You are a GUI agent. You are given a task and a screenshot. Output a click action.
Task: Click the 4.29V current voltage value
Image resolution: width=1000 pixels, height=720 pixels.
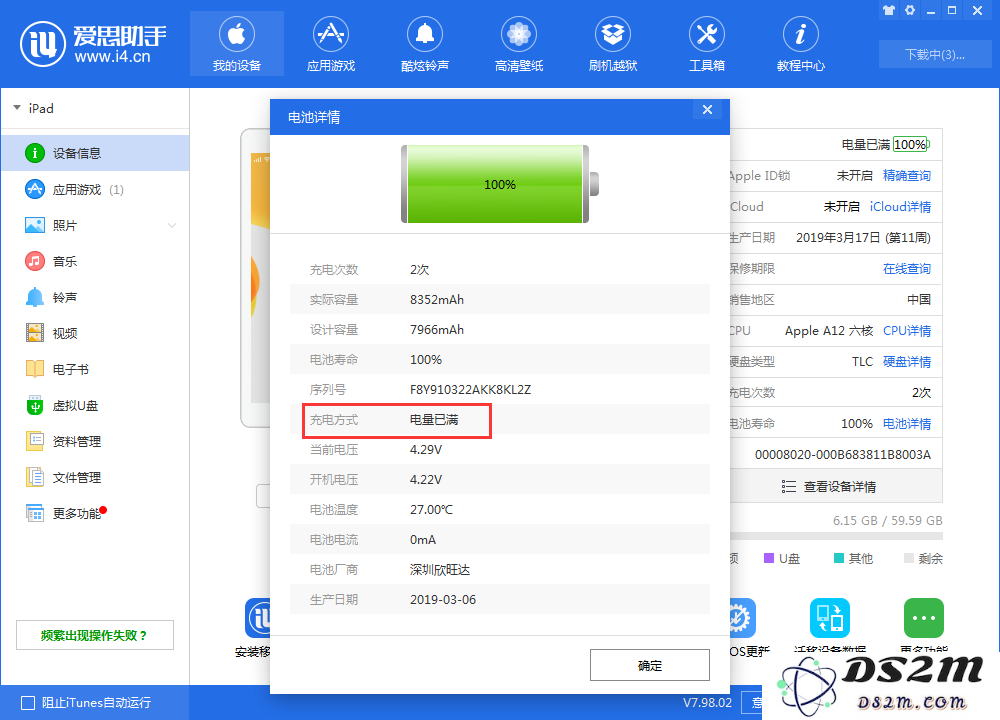tap(426, 450)
